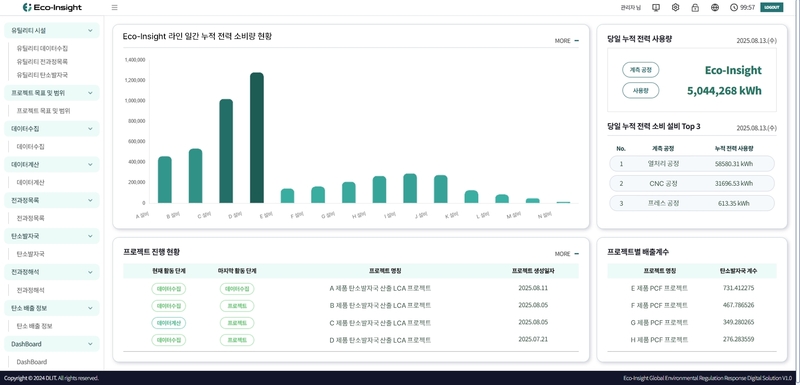
Task: Open 유틸리티 데이터수집 menu item
Action: click(42, 48)
